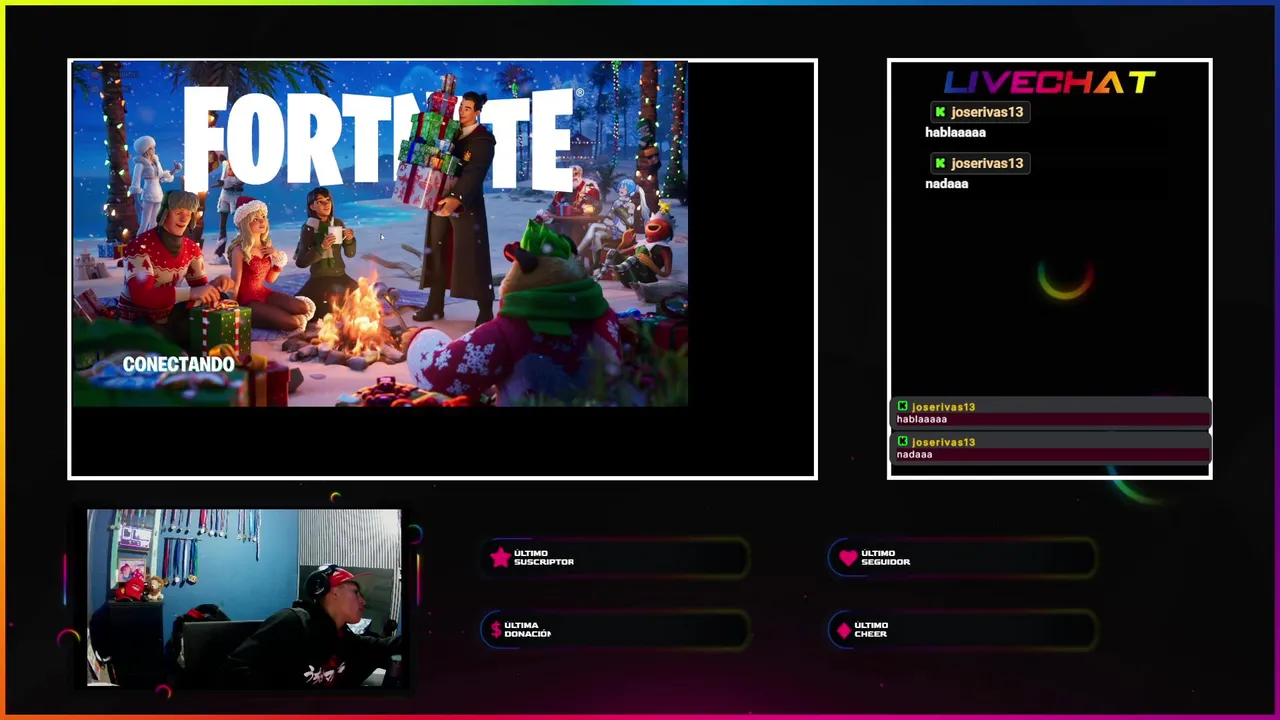The image size is (1280, 720).
Task: Select the Último Seguidor label
Action: point(885,558)
